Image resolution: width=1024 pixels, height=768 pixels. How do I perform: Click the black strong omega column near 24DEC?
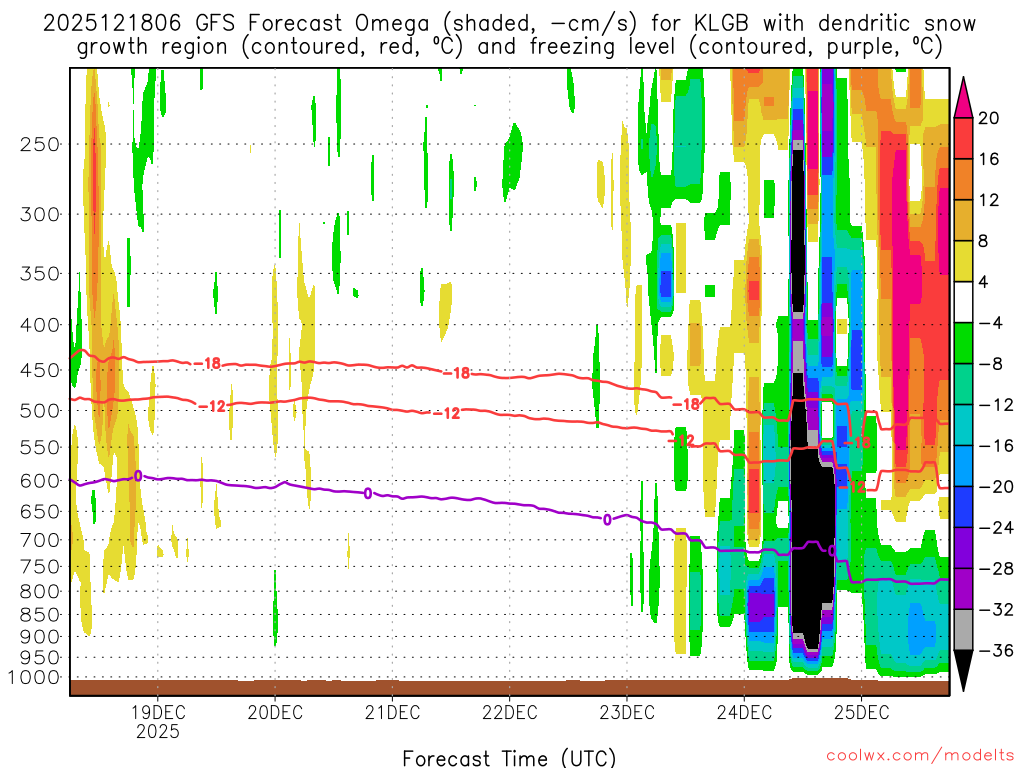(812, 516)
